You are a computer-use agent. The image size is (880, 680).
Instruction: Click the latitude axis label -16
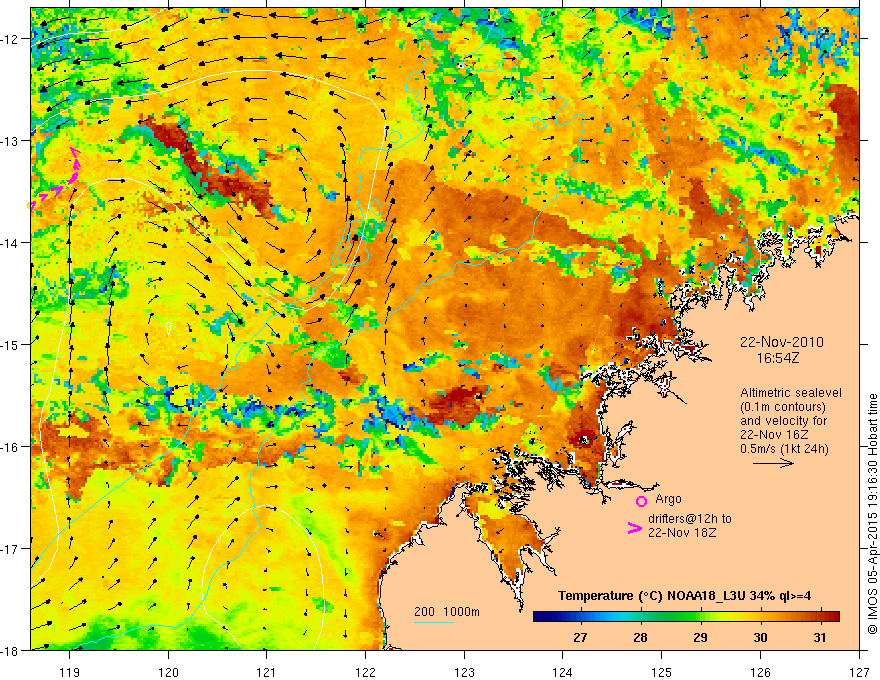click(11, 447)
